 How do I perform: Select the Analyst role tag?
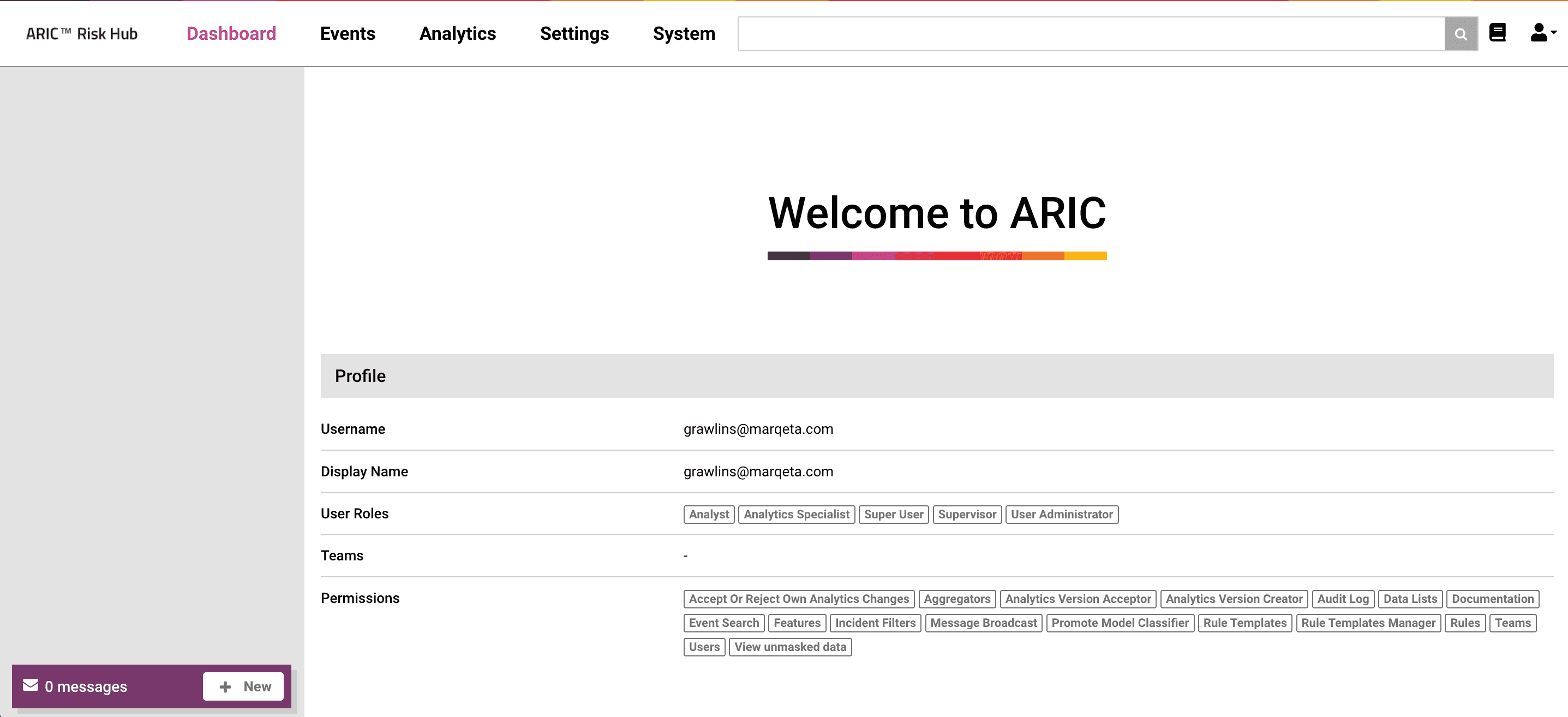pos(709,515)
